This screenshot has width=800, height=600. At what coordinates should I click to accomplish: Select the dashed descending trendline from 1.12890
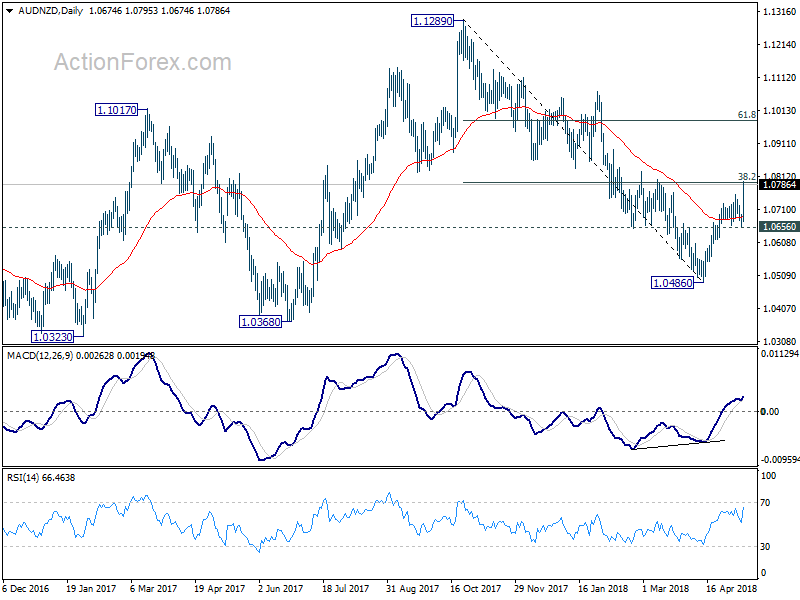coord(583,151)
